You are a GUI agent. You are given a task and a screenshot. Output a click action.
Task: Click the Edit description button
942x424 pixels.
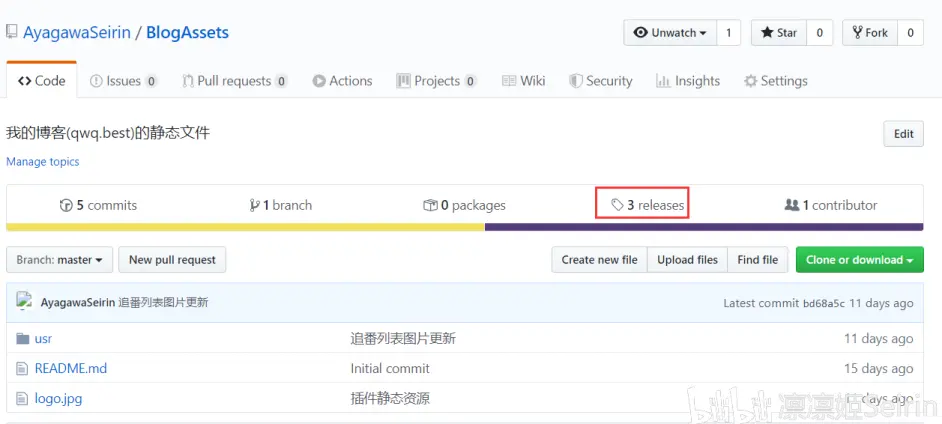tap(903, 134)
